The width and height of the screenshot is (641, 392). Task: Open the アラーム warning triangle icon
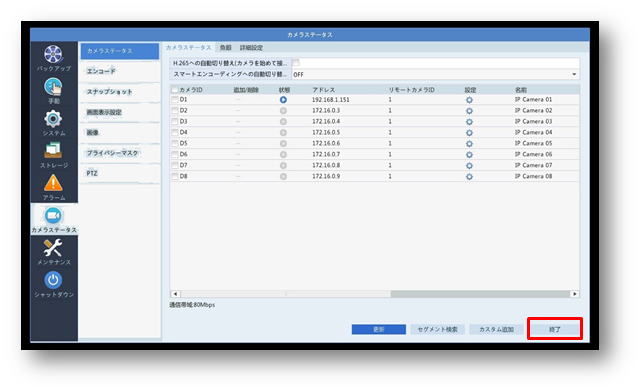[53, 183]
